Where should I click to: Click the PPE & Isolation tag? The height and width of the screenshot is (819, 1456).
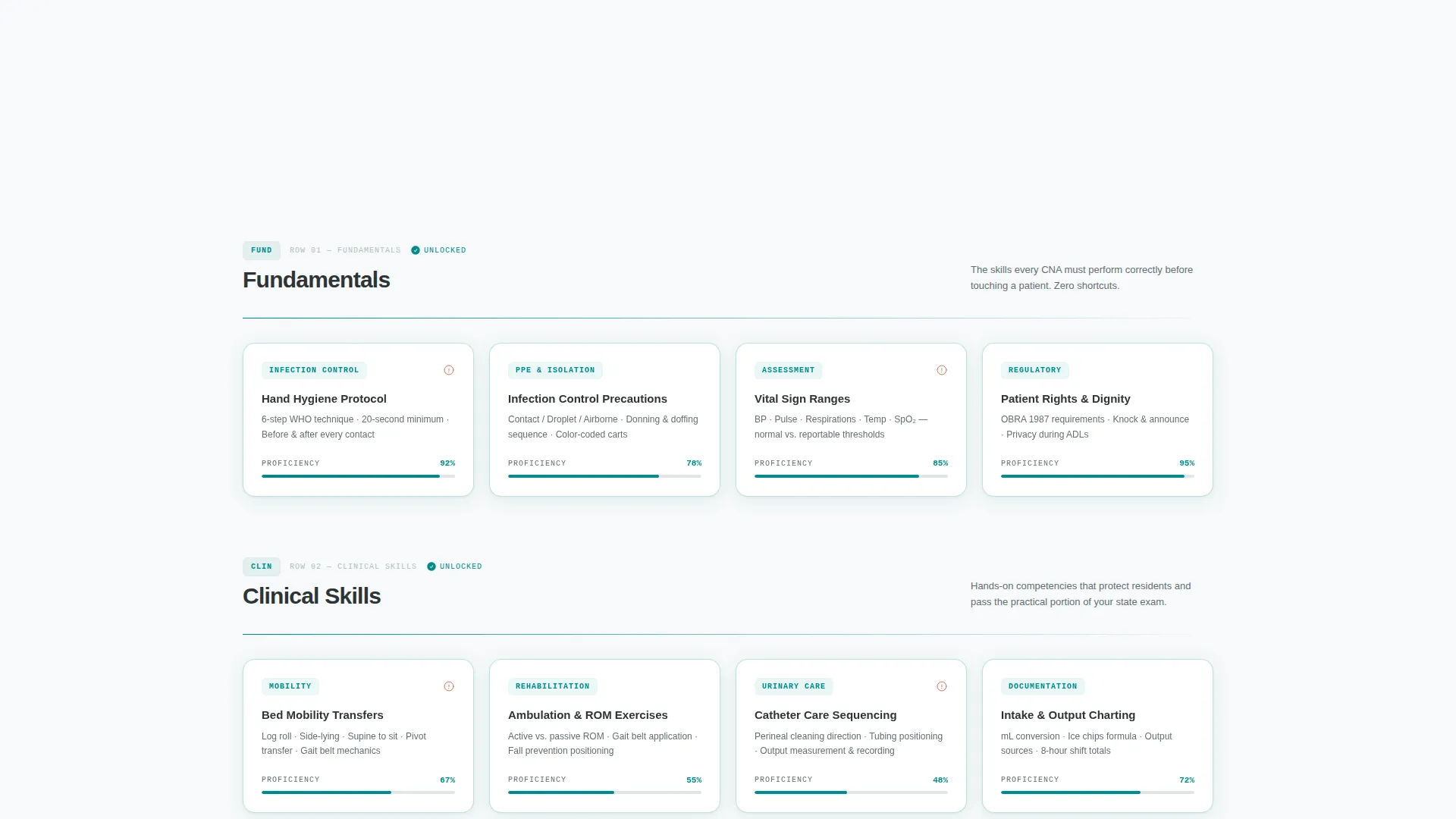555,370
